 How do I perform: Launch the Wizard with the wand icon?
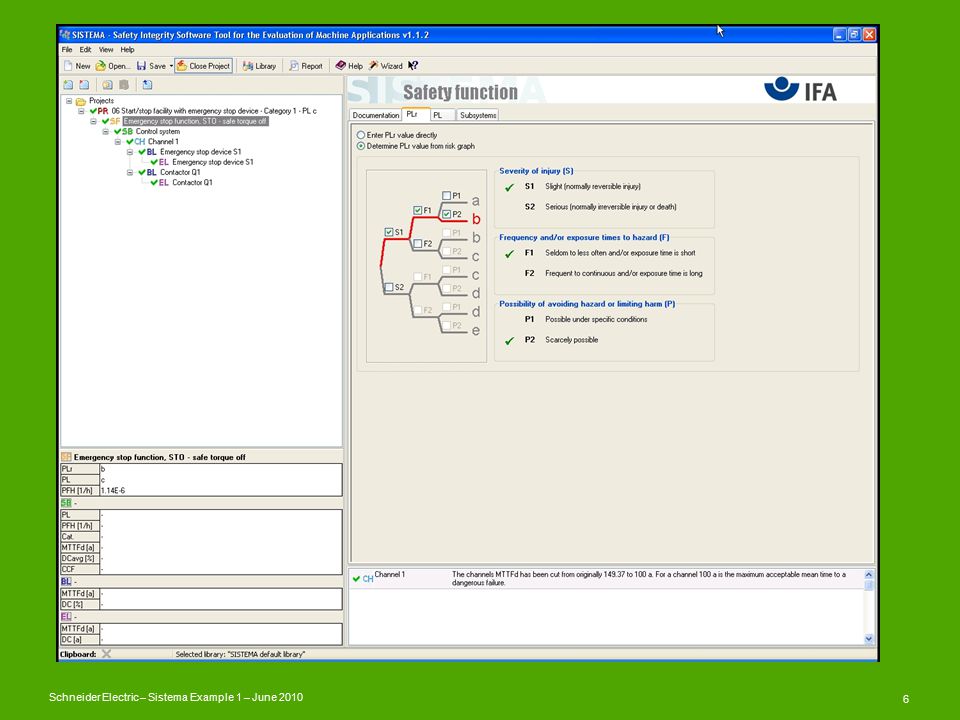point(373,66)
